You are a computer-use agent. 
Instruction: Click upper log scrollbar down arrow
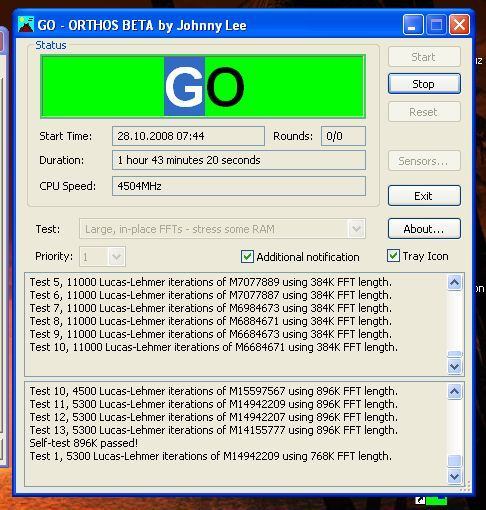(455, 366)
